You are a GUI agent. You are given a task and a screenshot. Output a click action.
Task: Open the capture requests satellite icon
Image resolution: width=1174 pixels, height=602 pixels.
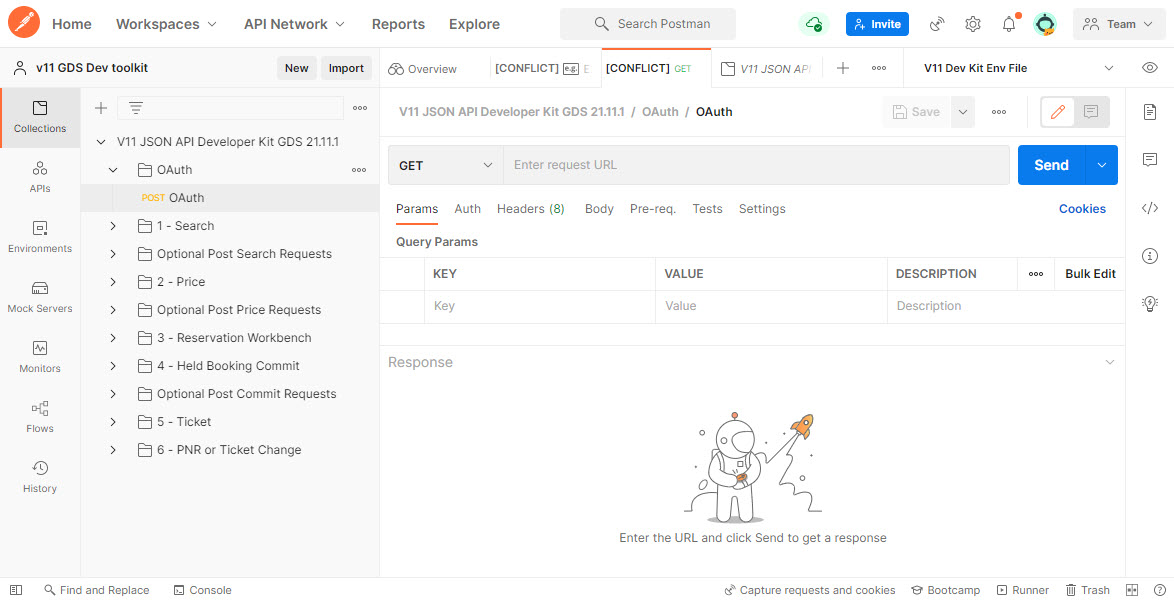(937, 24)
